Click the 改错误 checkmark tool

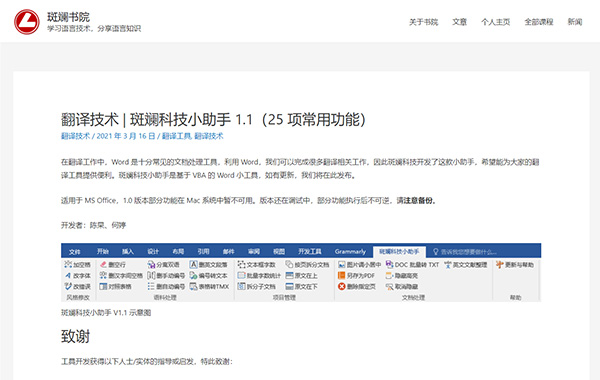tap(78, 286)
